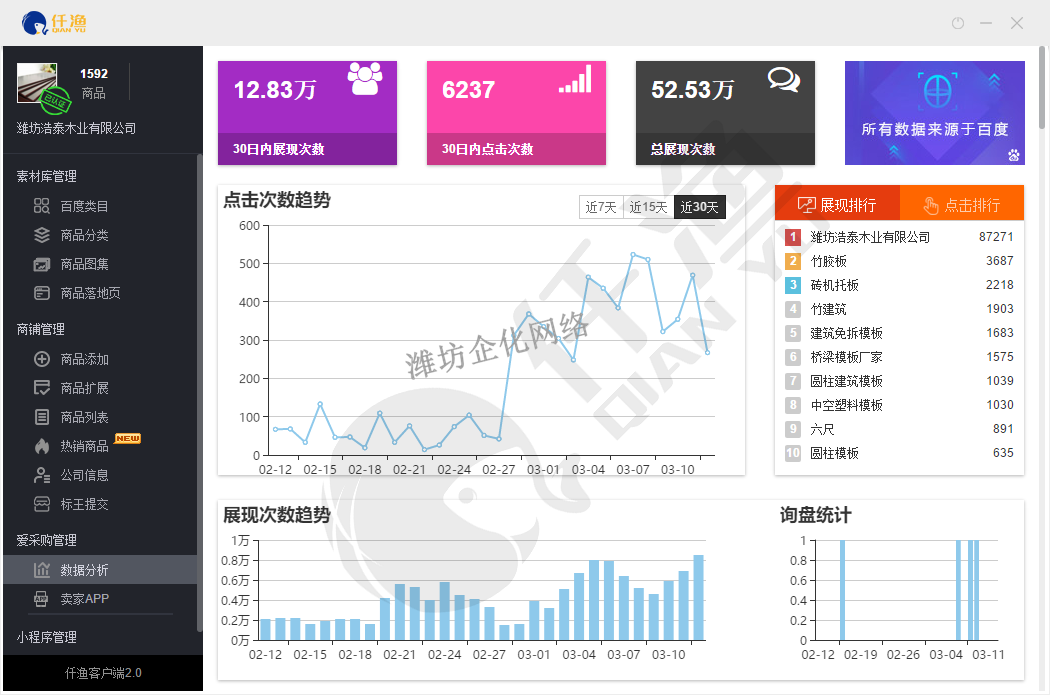Open 卖家APP printer-style icon
Viewport: 1050px width, 695px height.
tap(42, 599)
